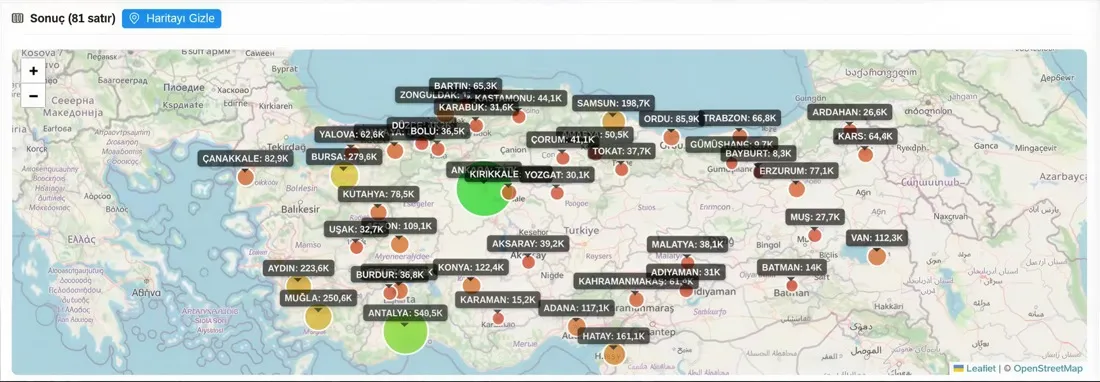The image size is (1100, 382).
Task: Select the KUTAHYA: 78,5K label
Action: coord(379,194)
